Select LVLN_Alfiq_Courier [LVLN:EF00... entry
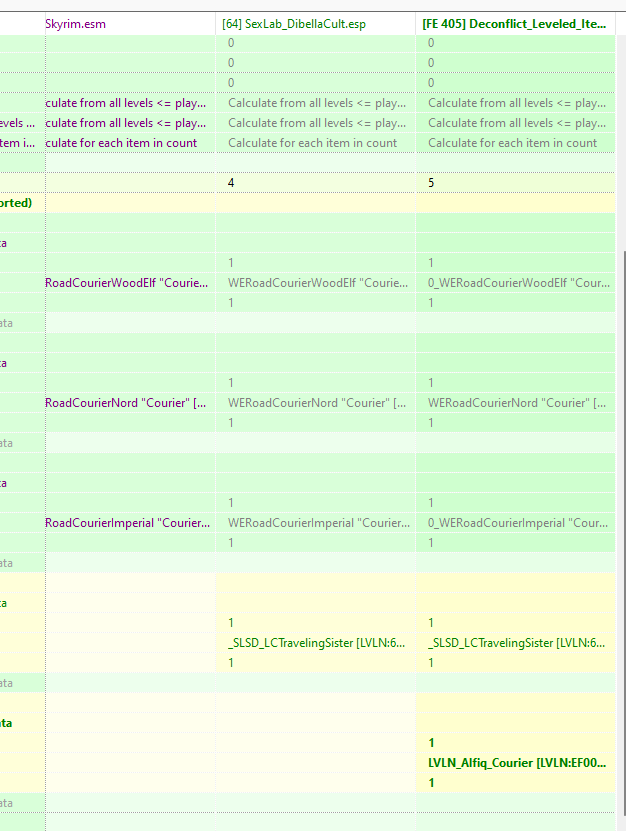This screenshot has height=831, width=626. click(515, 763)
